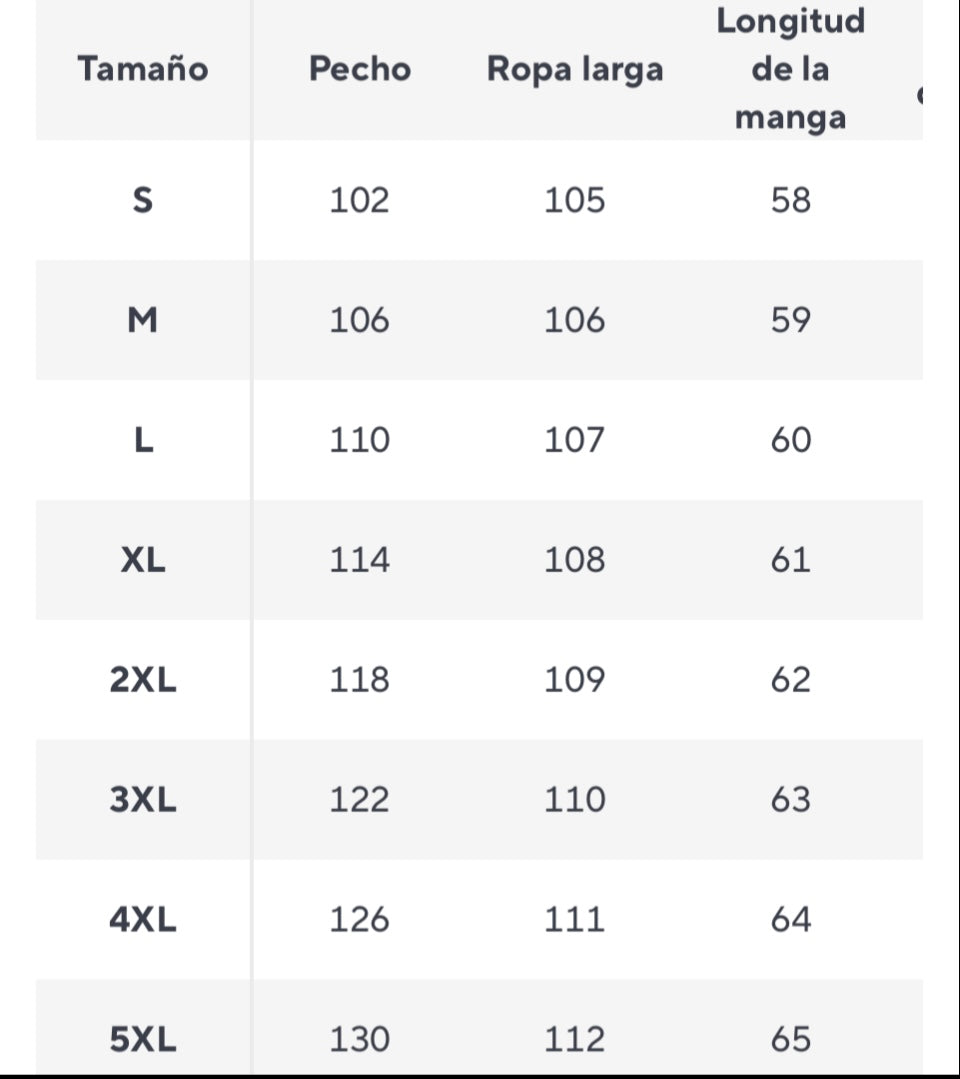Click Ropa larga value 106 in M row
Image resolution: width=960 pixels, height=1079 pixels.
(574, 321)
